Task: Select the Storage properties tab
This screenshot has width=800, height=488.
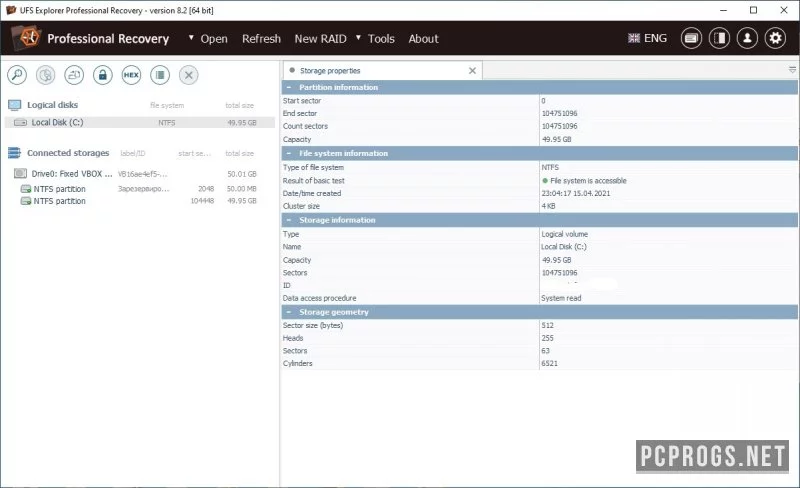Action: click(382, 70)
